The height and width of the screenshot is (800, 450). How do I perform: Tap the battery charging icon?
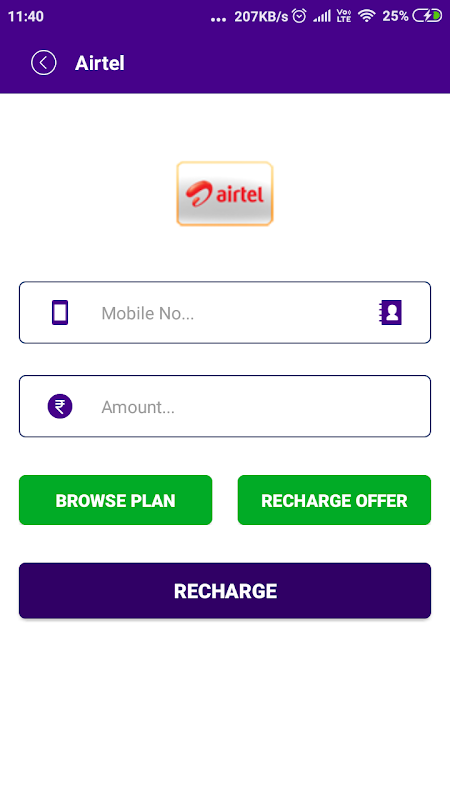(427, 16)
